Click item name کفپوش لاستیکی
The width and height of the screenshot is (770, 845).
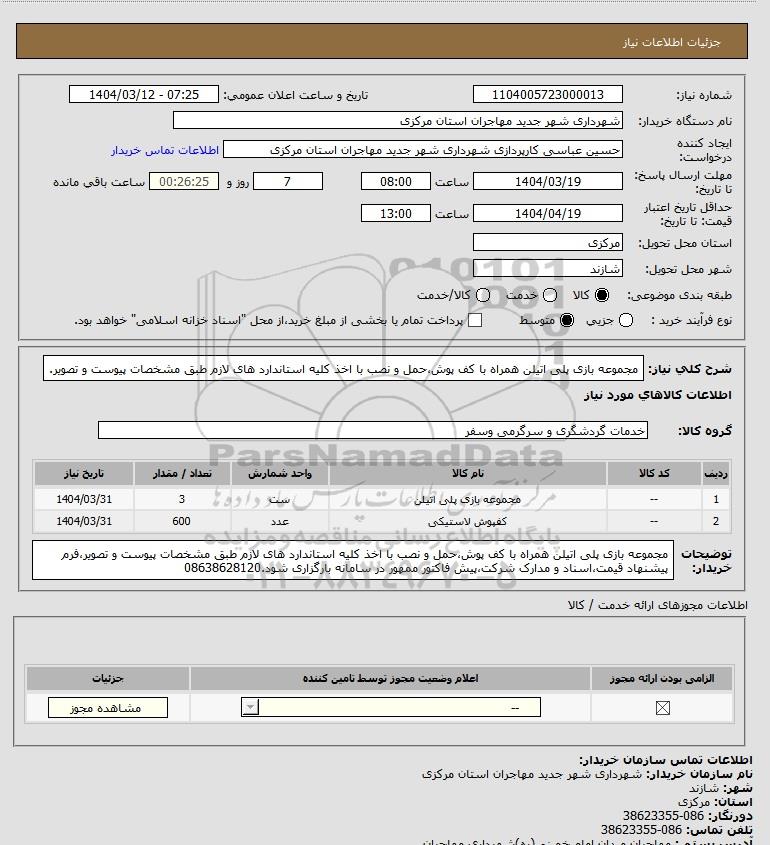(468, 522)
